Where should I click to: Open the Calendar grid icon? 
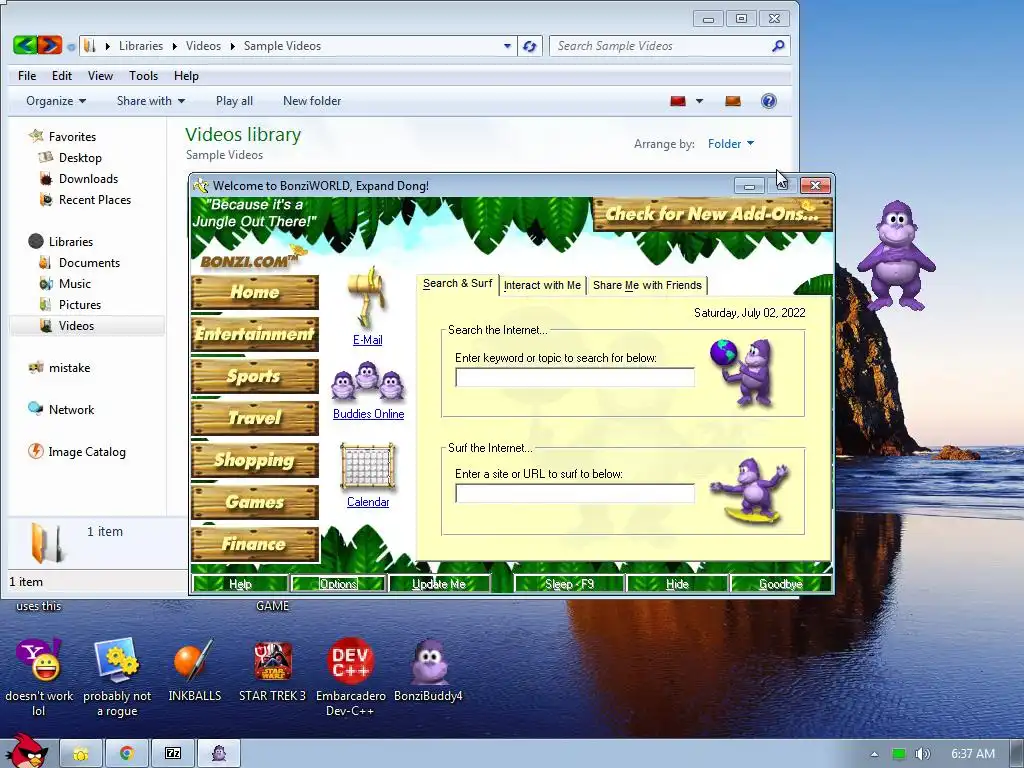coord(368,466)
